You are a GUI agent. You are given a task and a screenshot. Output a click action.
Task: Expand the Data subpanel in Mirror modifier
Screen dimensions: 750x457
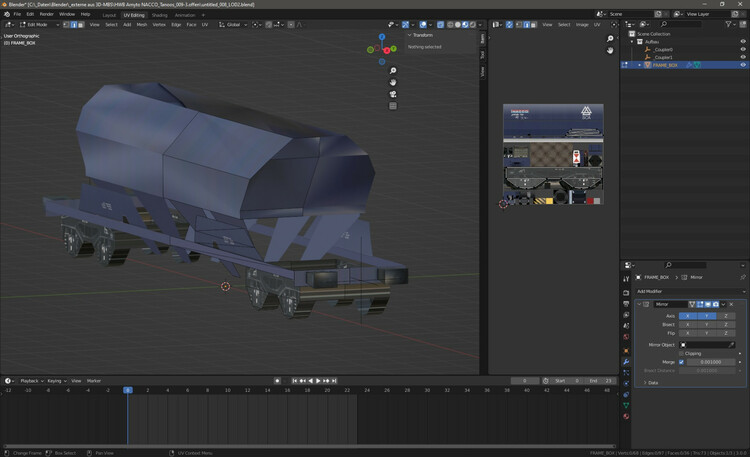pos(645,383)
